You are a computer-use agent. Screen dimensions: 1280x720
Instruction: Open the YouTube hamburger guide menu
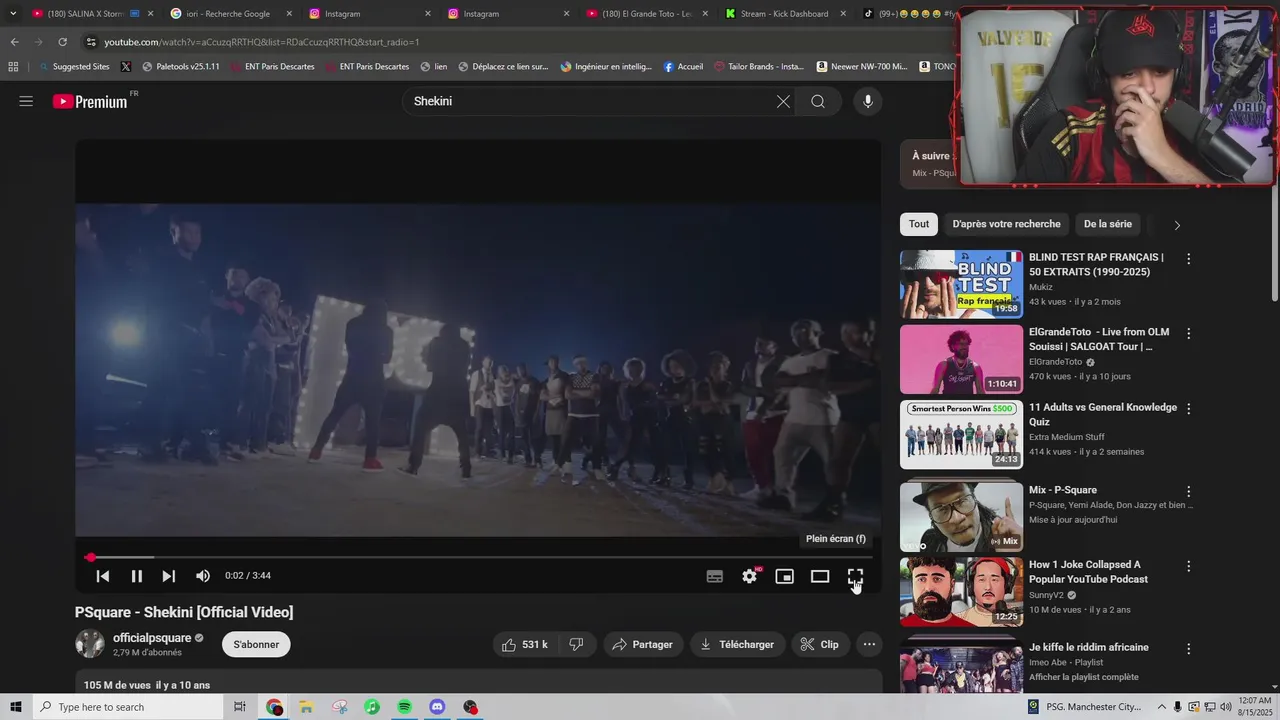click(x=26, y=101)
